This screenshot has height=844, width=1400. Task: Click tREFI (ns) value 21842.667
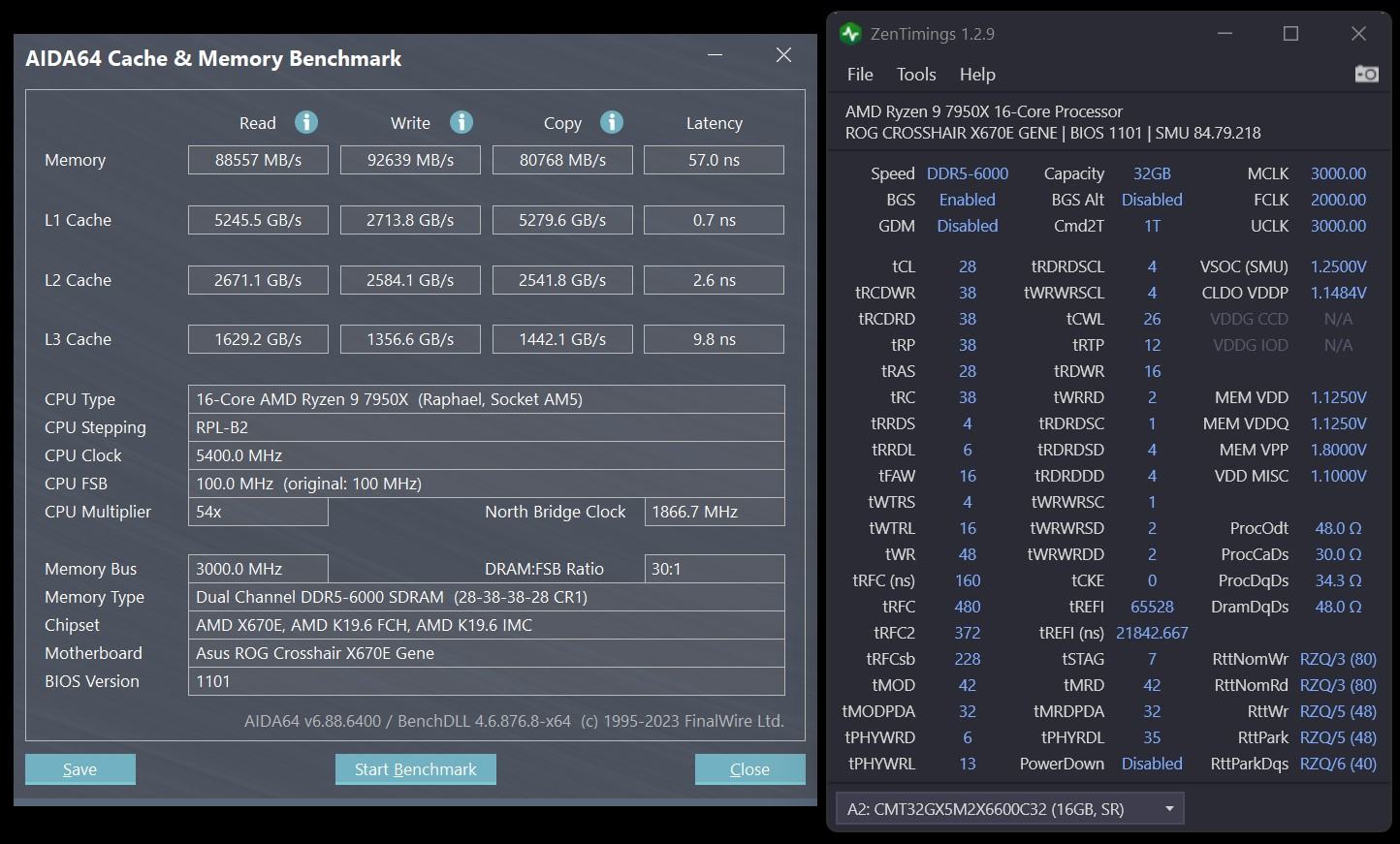[x=1152, y=633]
